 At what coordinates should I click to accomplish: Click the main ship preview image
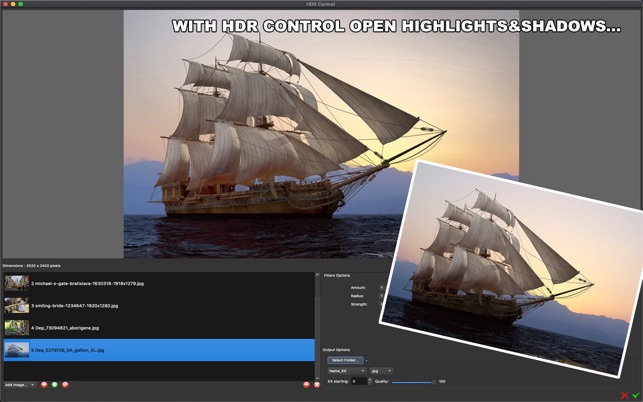tap(321, 134)
